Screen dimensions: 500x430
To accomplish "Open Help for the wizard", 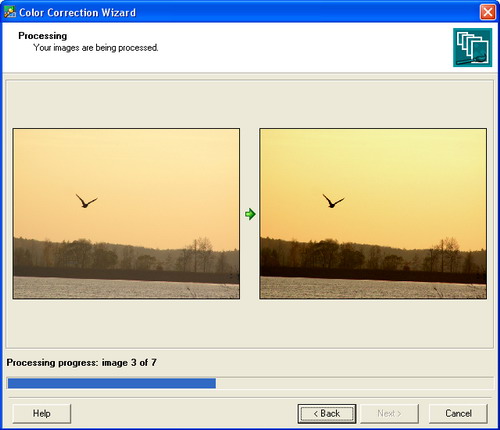I will coord(42,414).
